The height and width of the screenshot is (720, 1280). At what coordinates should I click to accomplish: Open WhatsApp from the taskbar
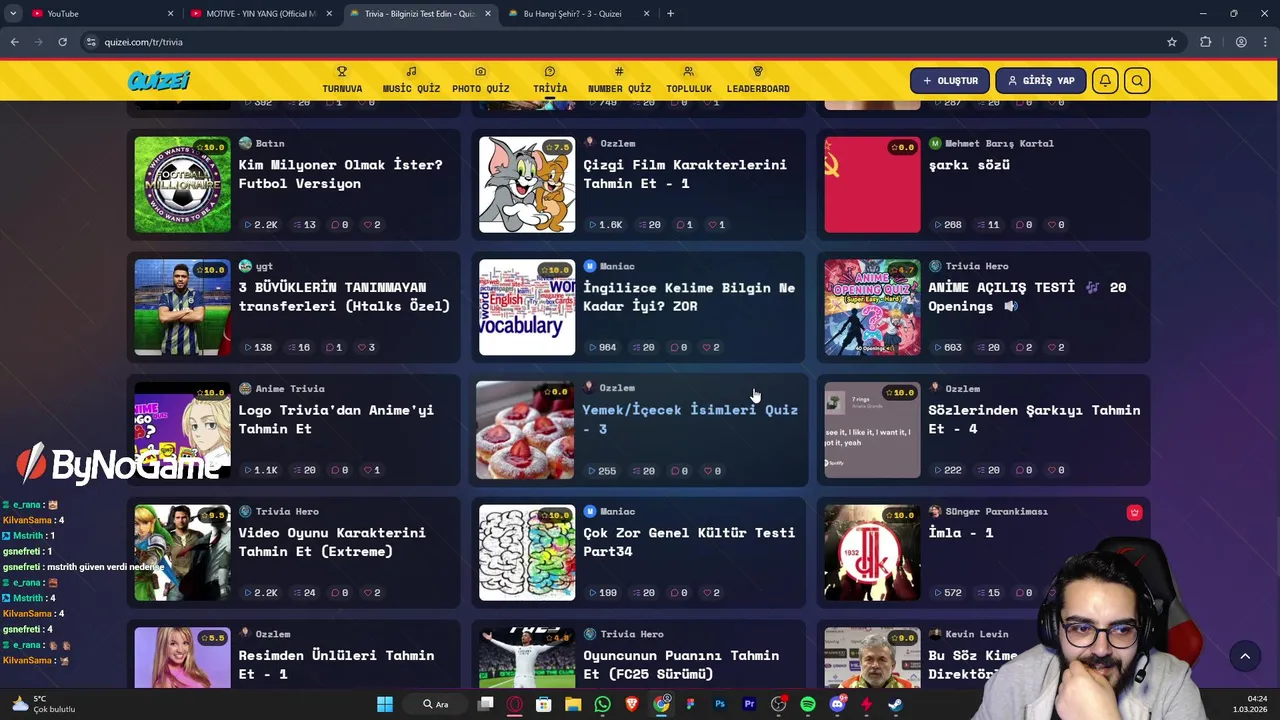[602, 704]
